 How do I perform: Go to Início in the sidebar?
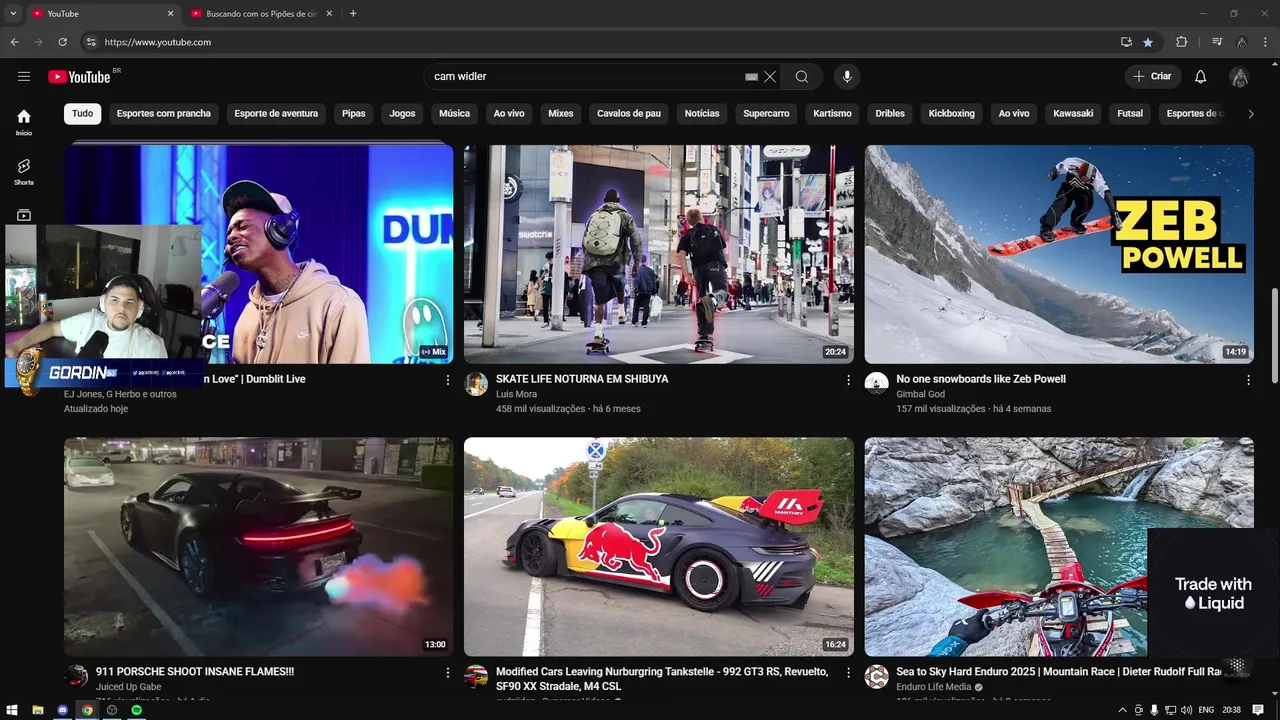pyautogui.click(x=24, y=122)
